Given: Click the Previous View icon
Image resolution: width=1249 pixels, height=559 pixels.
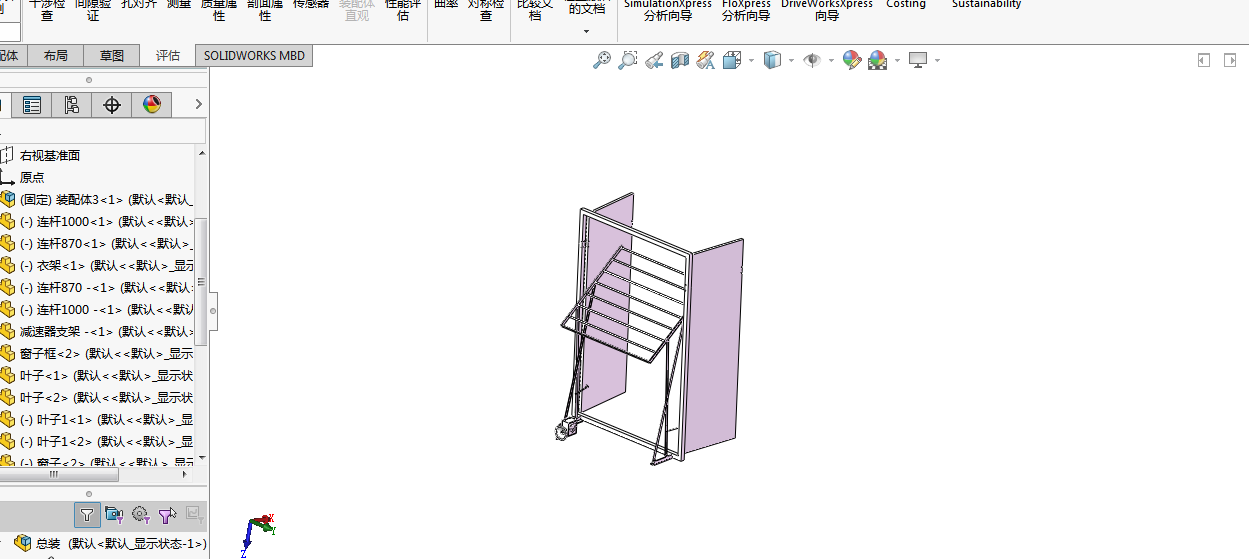Looking at the screenshot, I should (x=654, y=60).
